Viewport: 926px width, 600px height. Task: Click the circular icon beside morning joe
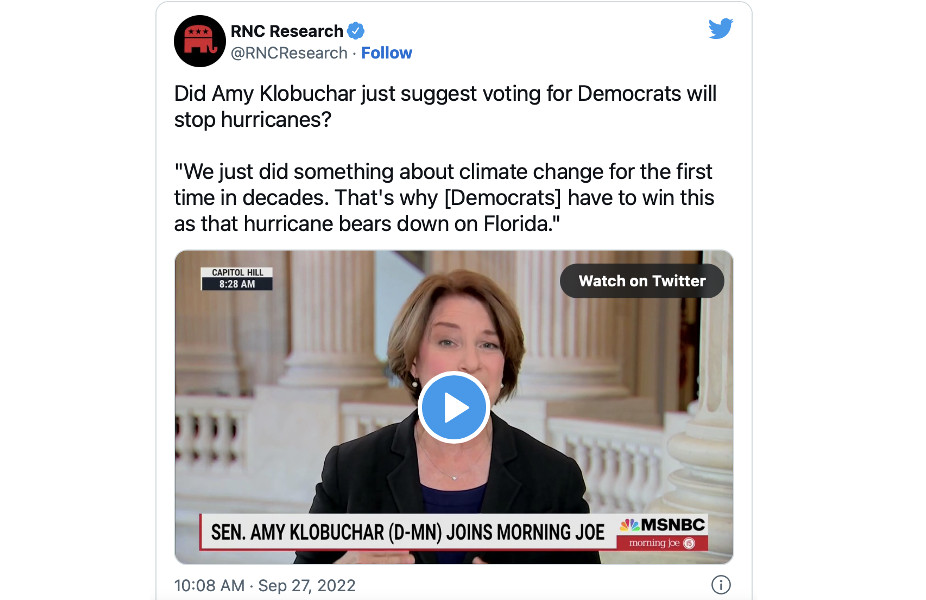tap(689, 543)
